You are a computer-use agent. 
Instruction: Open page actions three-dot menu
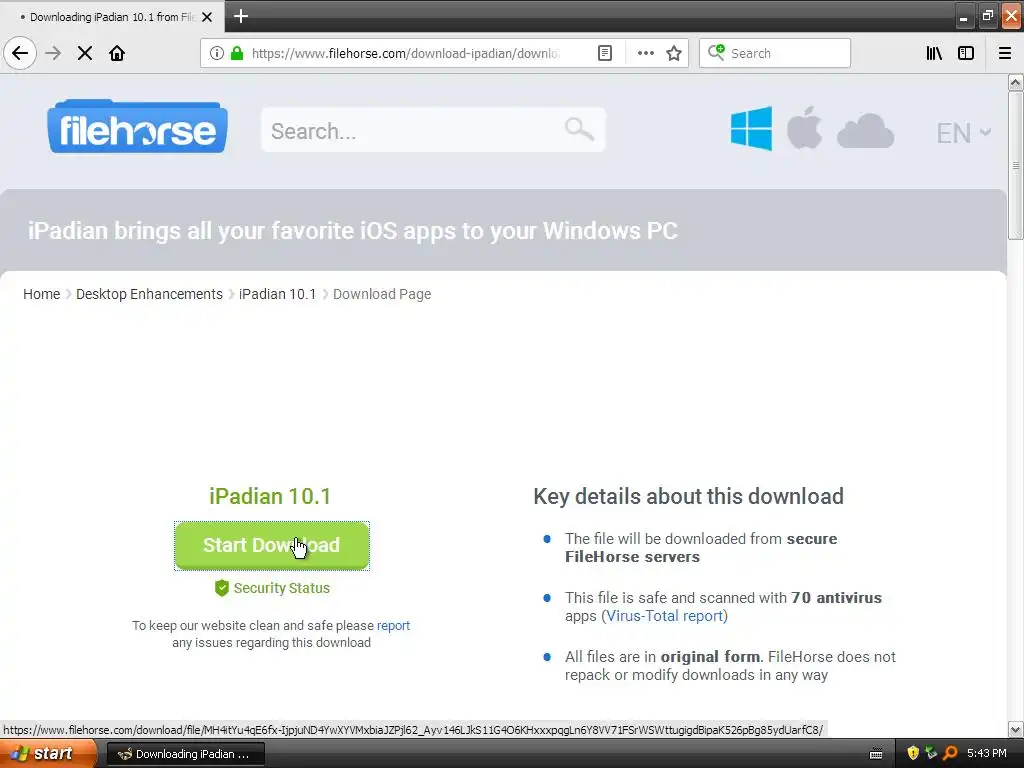(645, 53)
